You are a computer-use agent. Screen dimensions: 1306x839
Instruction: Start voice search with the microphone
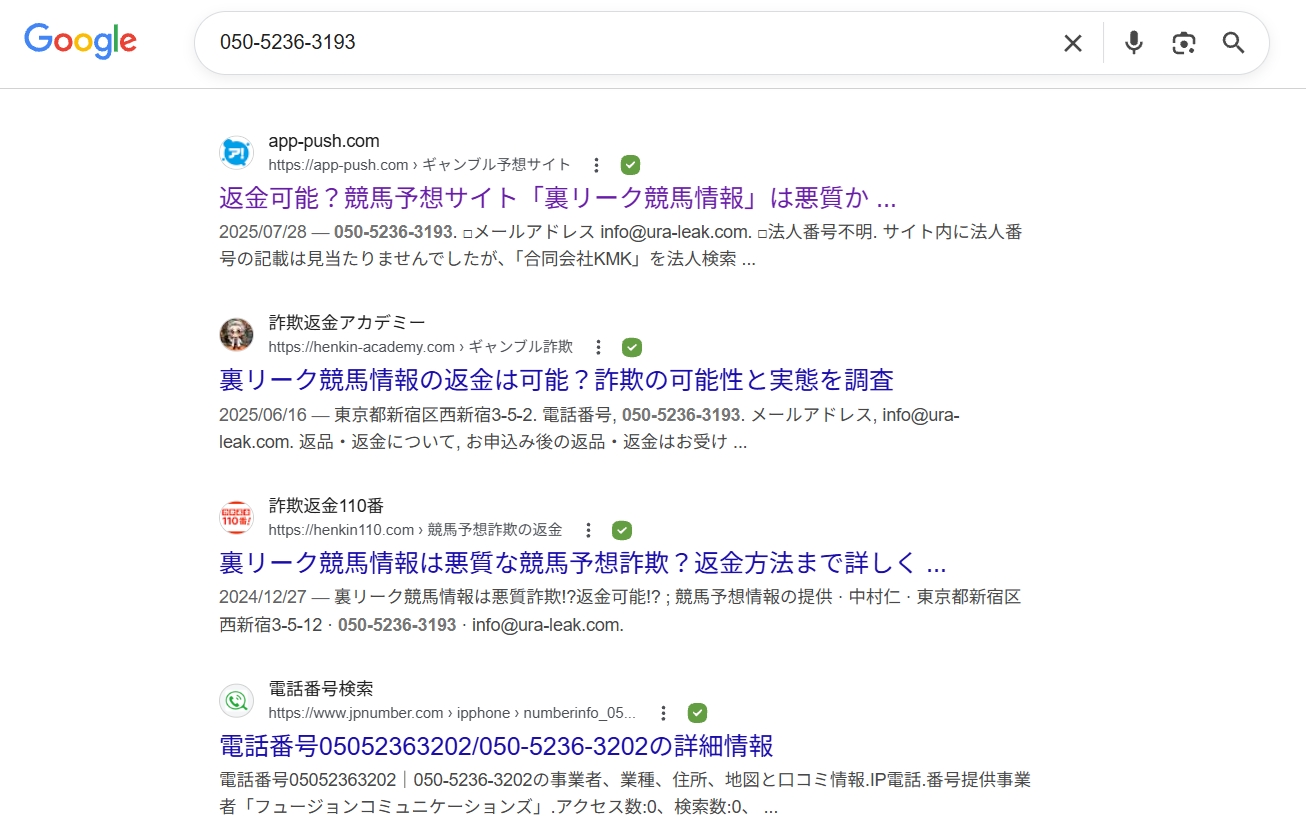[1133, 43]
